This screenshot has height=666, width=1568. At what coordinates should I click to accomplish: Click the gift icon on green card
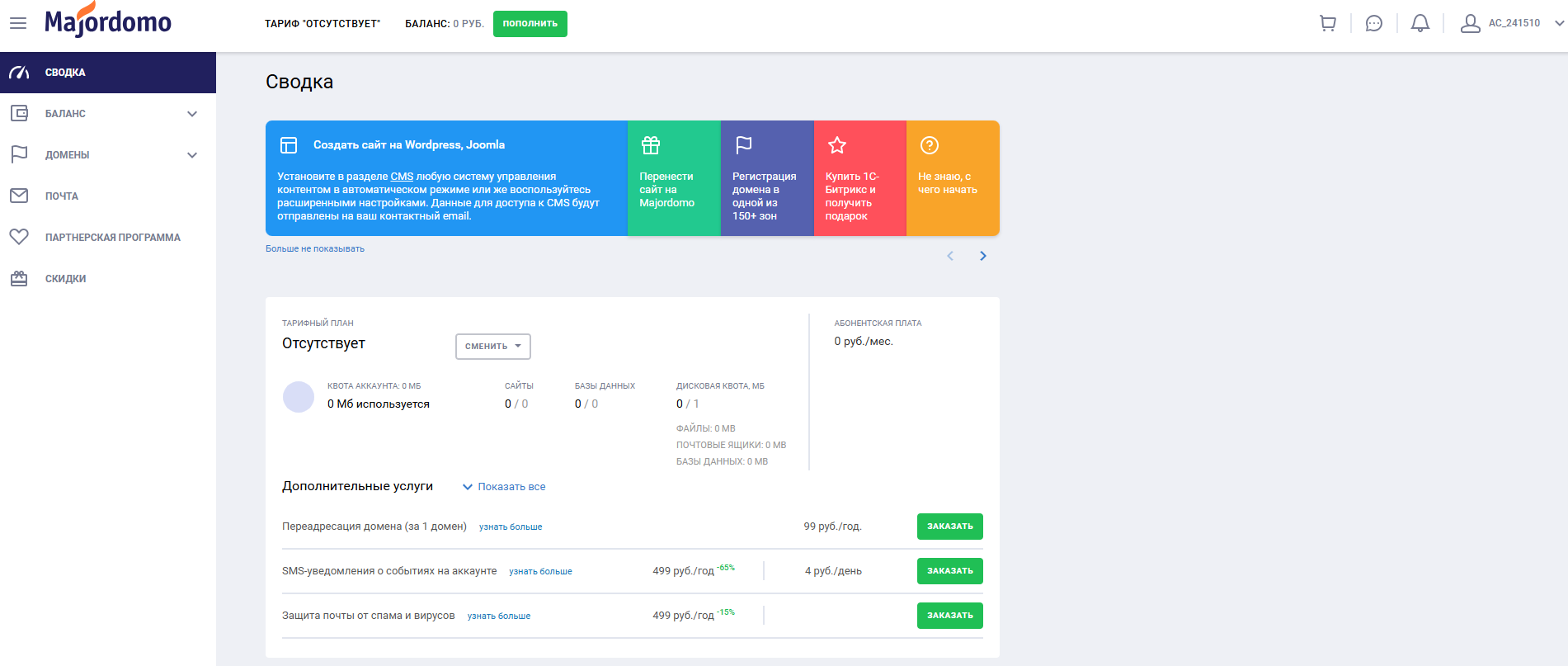point(651,145)
